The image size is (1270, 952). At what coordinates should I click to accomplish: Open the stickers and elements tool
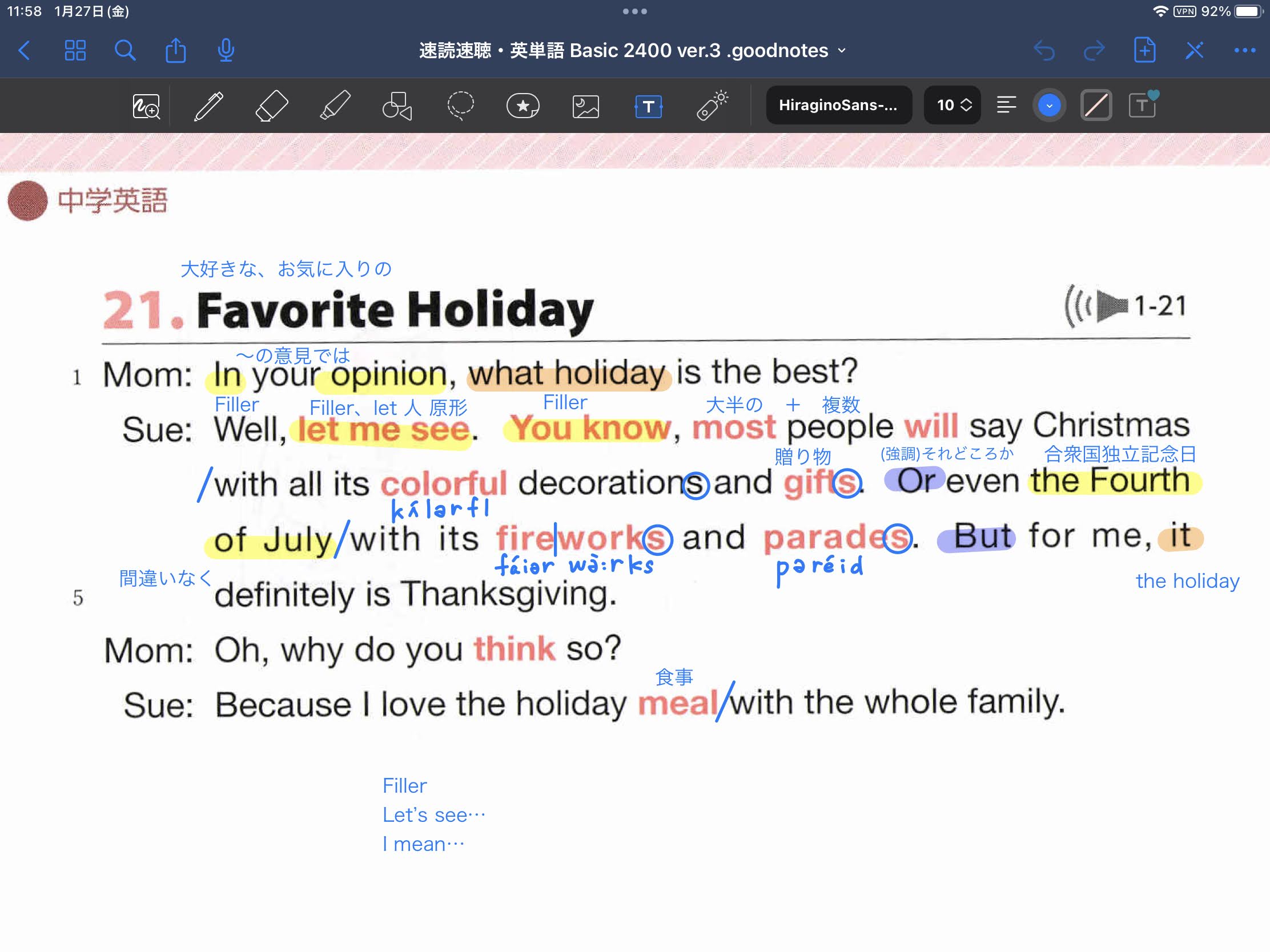tap(523, 106)
